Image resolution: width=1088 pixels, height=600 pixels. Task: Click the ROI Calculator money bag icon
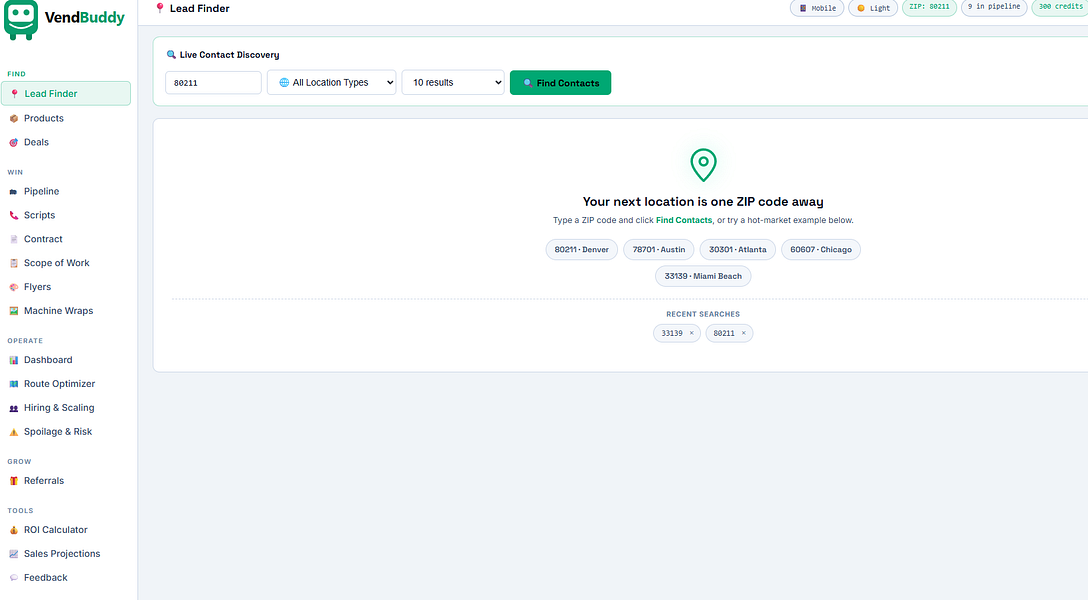coord(14,530)
